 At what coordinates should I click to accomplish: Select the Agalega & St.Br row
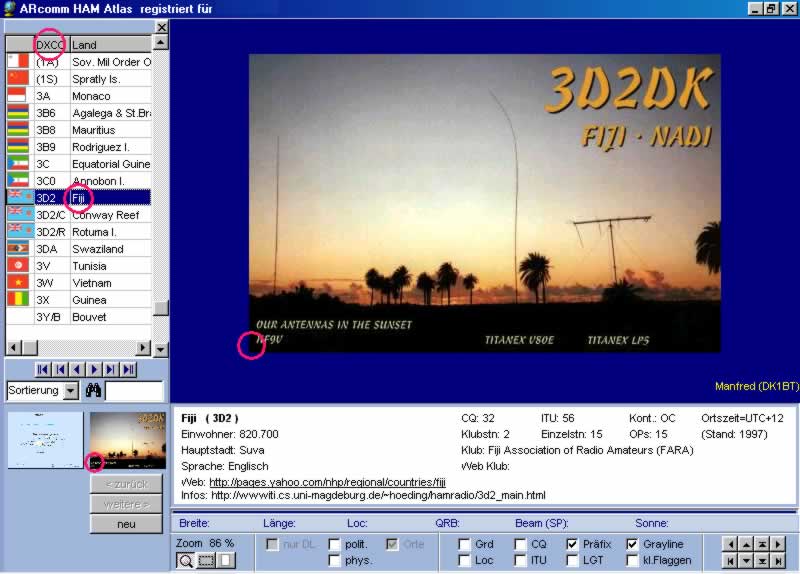point(79,113)
